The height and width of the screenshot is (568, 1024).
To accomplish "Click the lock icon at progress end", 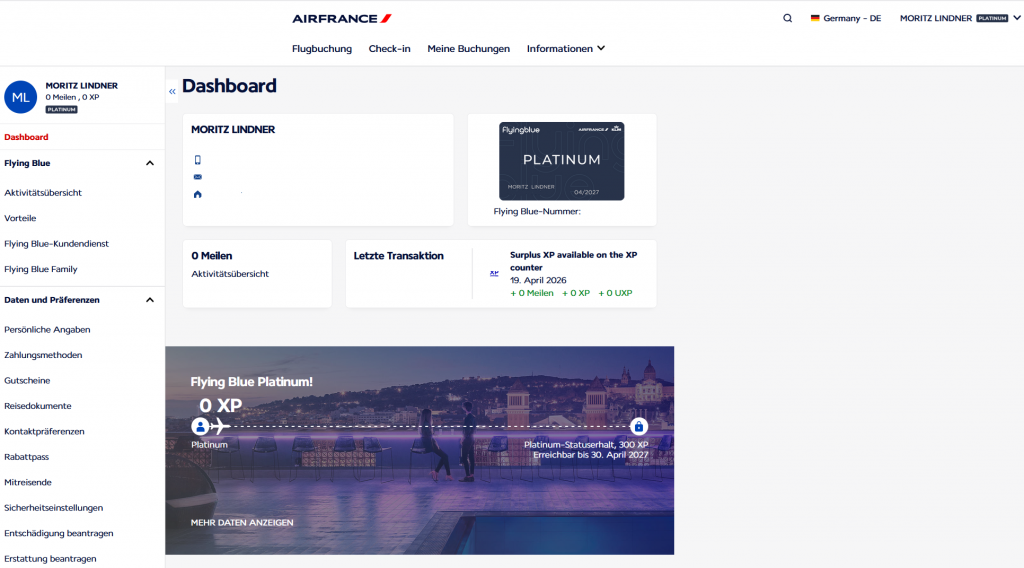I will (x=639, y=426).
